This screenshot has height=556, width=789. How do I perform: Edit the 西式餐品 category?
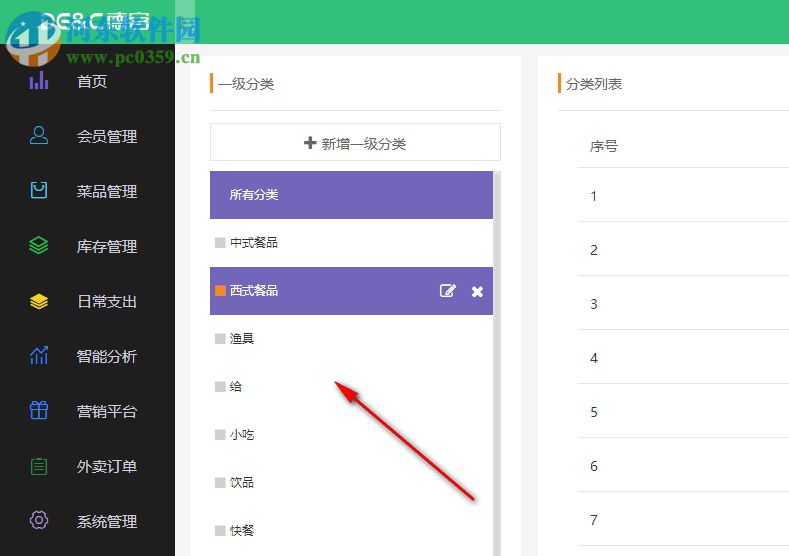tap(447, 291)
